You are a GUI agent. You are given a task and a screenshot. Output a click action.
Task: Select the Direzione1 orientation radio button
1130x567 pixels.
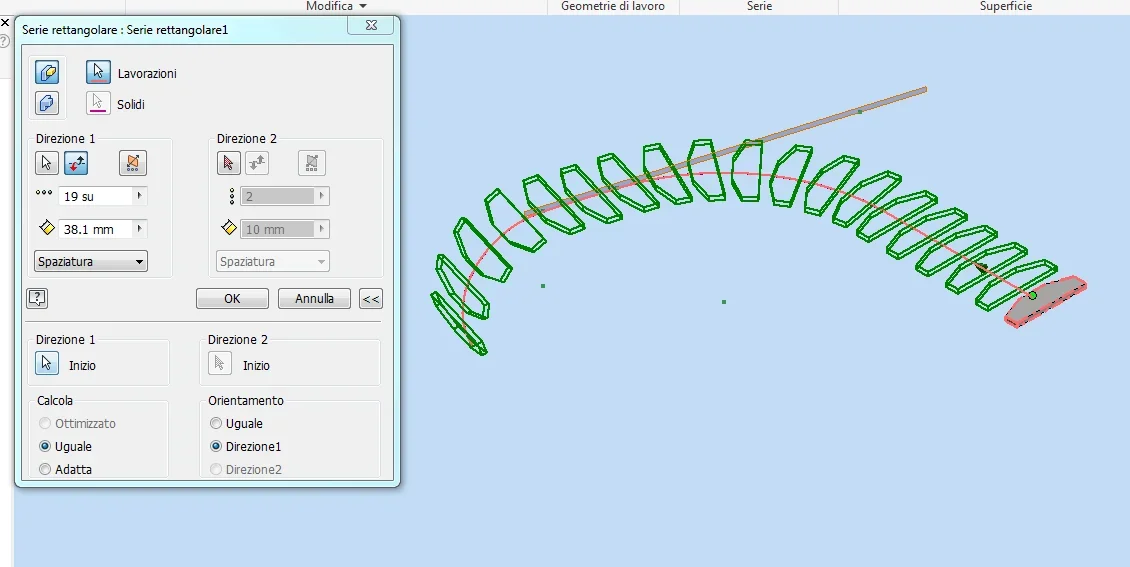coord(215,447)
